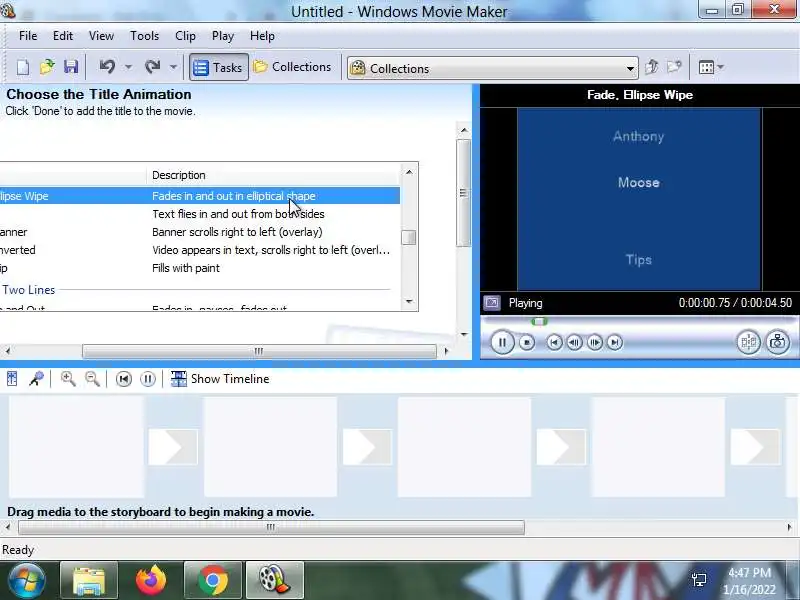Toggle the Tasks pane button

click(219, 67)
